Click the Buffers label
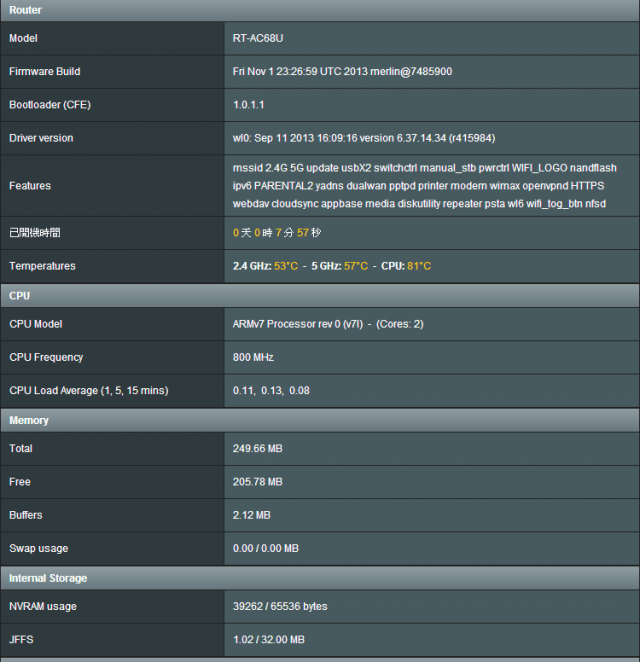The width and height of the screenshot is (640, 663). tap(26, 515)
